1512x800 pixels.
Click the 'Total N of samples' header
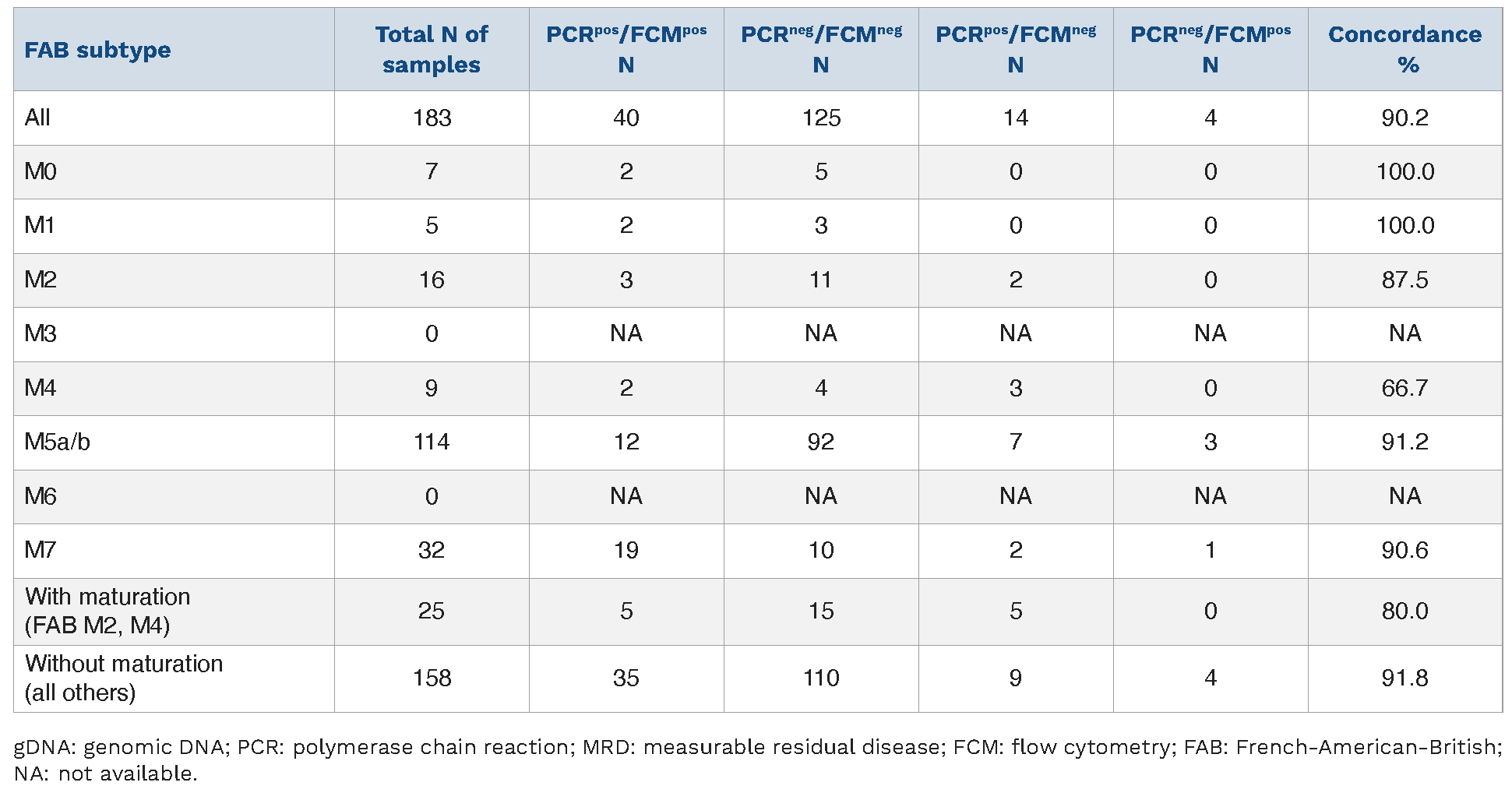432,49
